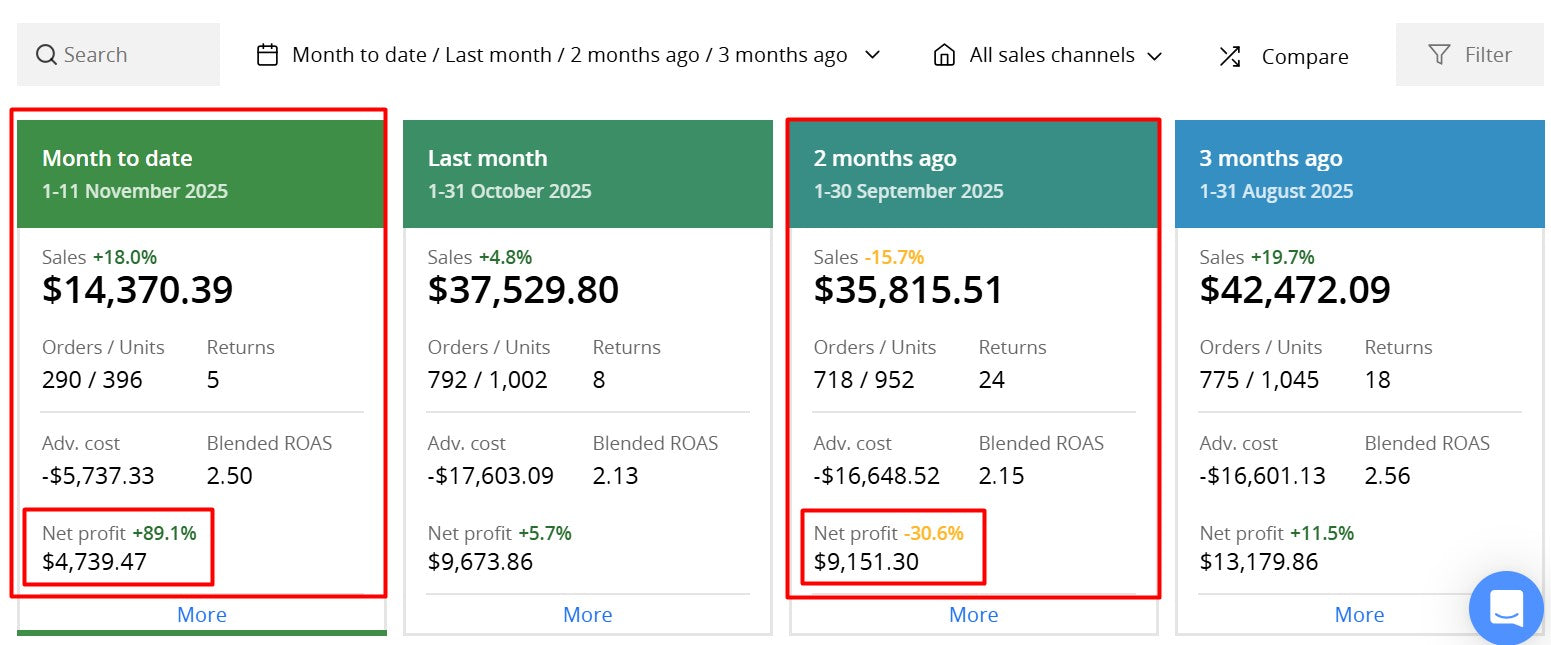Open More under Month to date card
This screenshot has height=645, width=1551.
coord(202,615)
